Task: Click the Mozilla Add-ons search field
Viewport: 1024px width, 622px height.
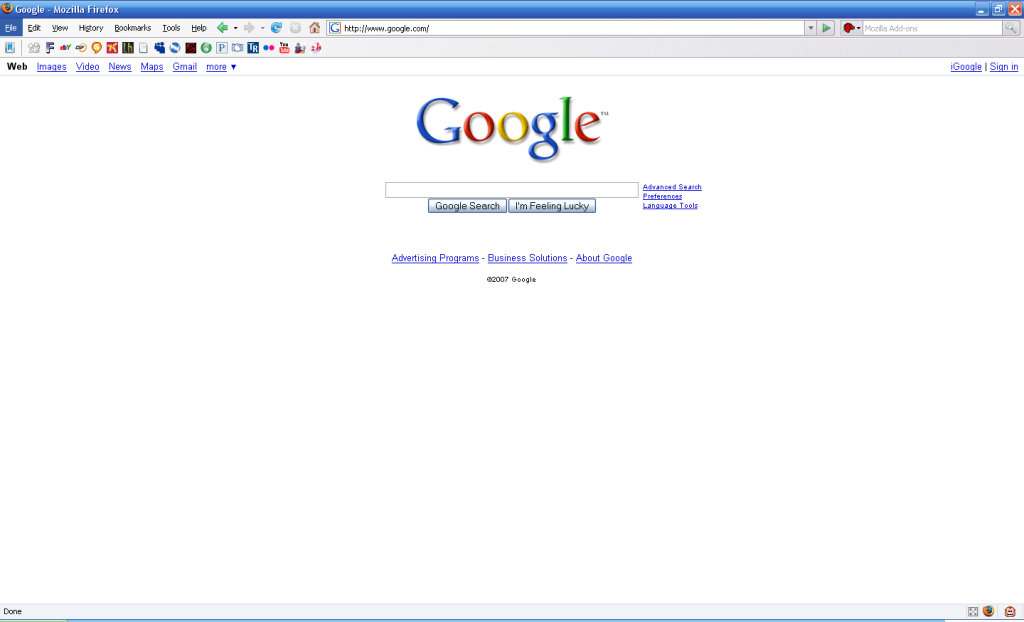Action: click(x=932, y=28)
